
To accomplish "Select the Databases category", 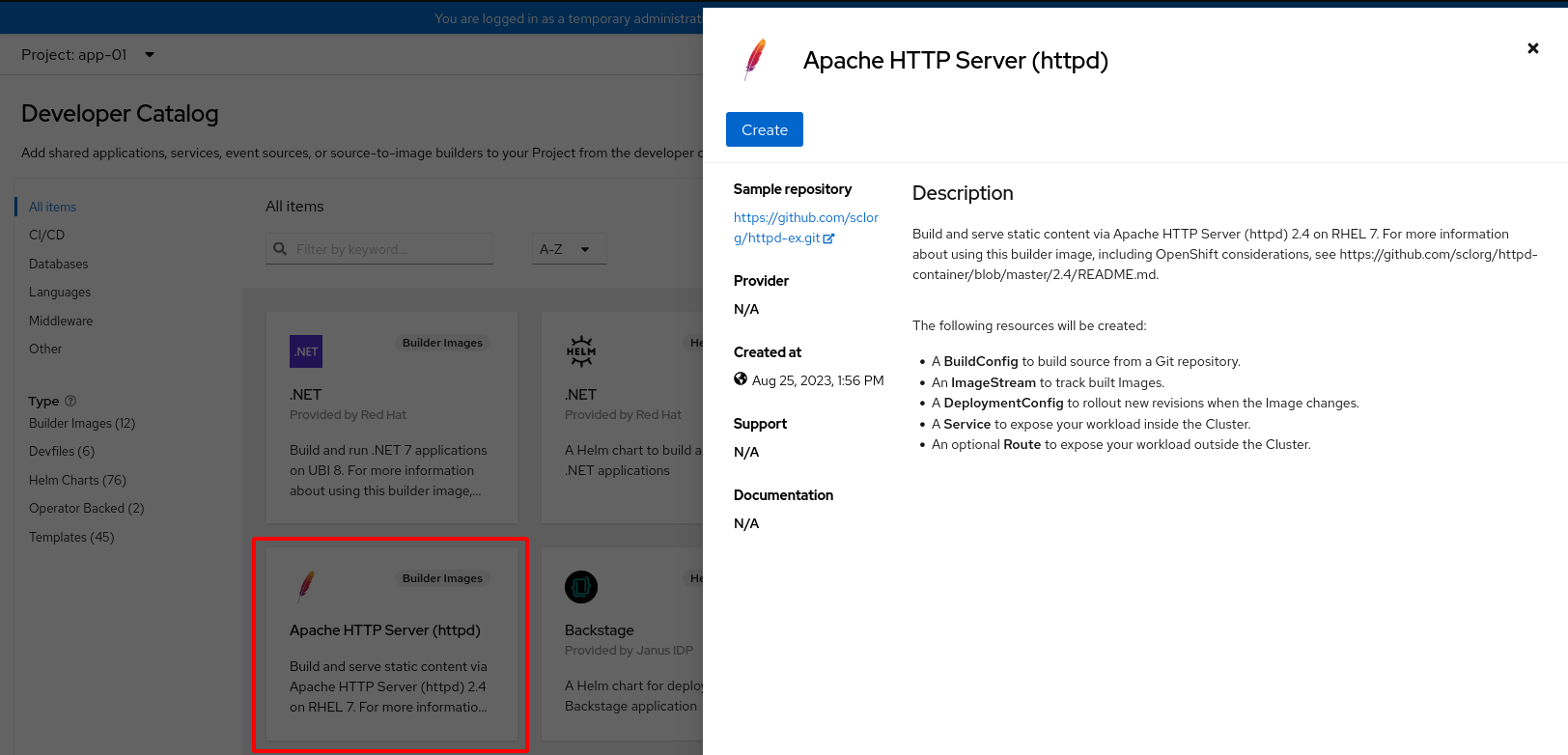I will [58, 264].
